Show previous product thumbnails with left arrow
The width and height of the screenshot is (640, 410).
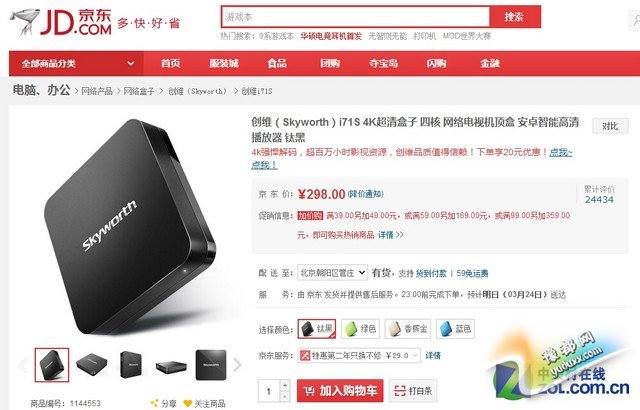23,365
